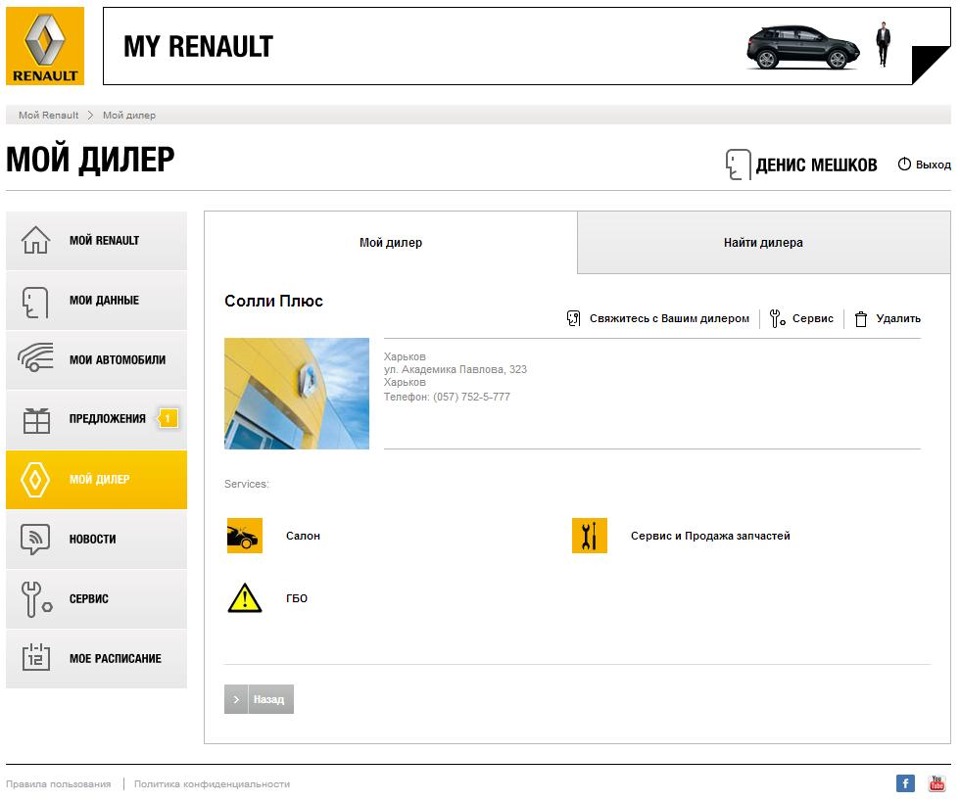This screenshot has height=802, width=960.
Task: Click Сервис и Продажа запчастей label
Action: (710, 536)
